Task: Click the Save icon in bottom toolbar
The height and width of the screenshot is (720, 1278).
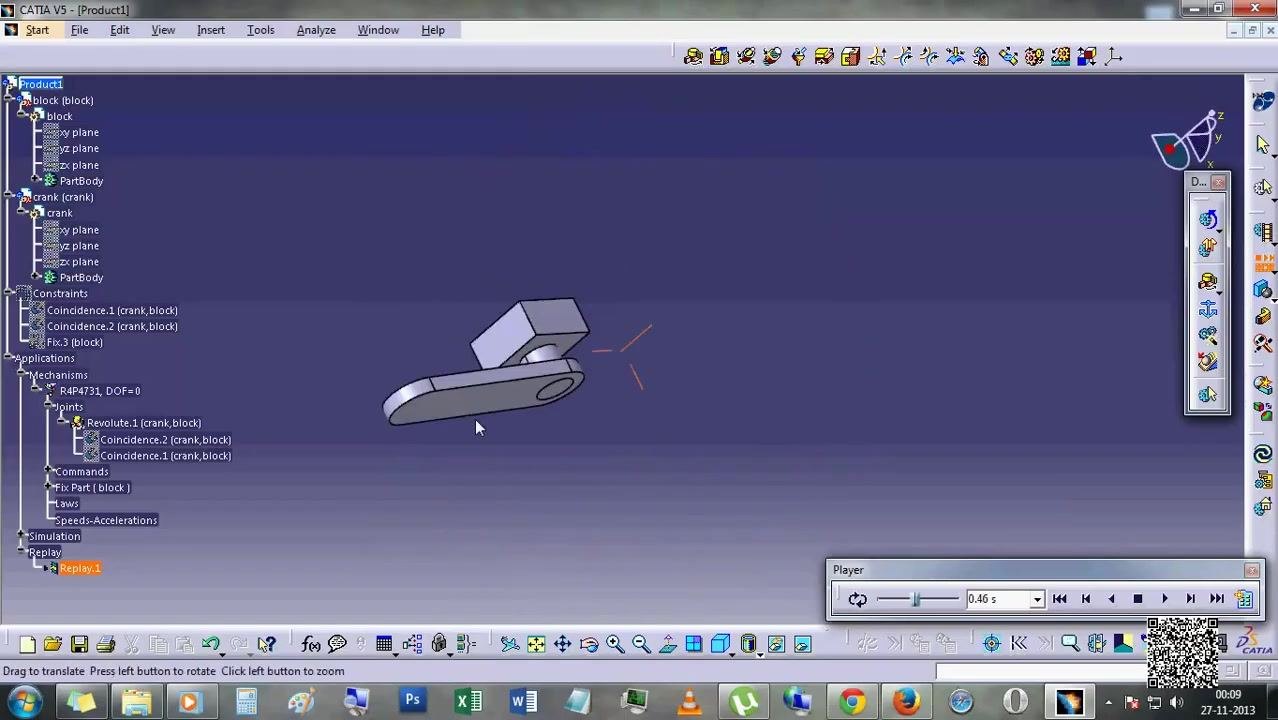Action: [79, 645]
